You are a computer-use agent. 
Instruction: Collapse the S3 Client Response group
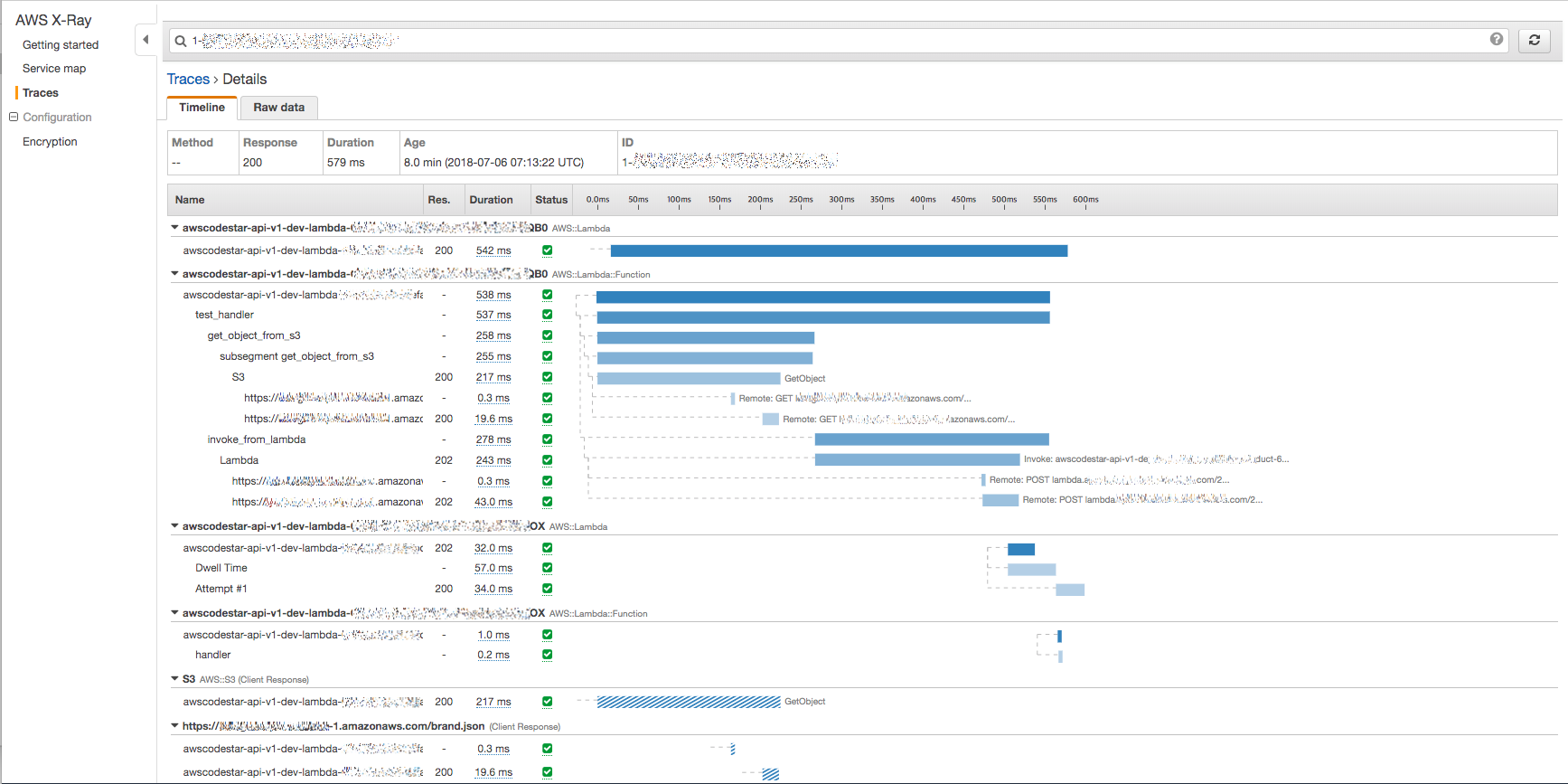click(x=174, y=678)
